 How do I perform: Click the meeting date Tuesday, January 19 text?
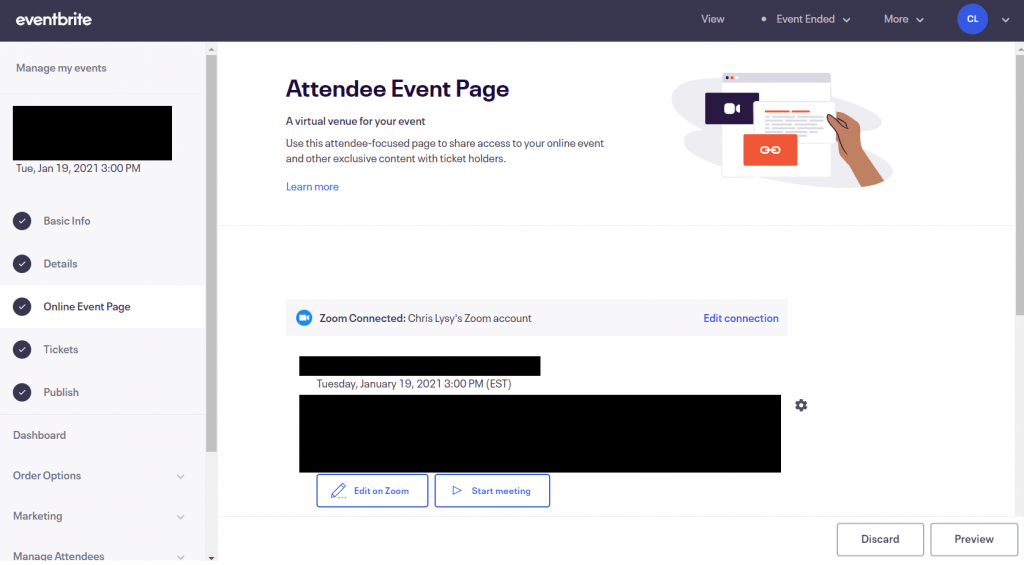(413, 384)
